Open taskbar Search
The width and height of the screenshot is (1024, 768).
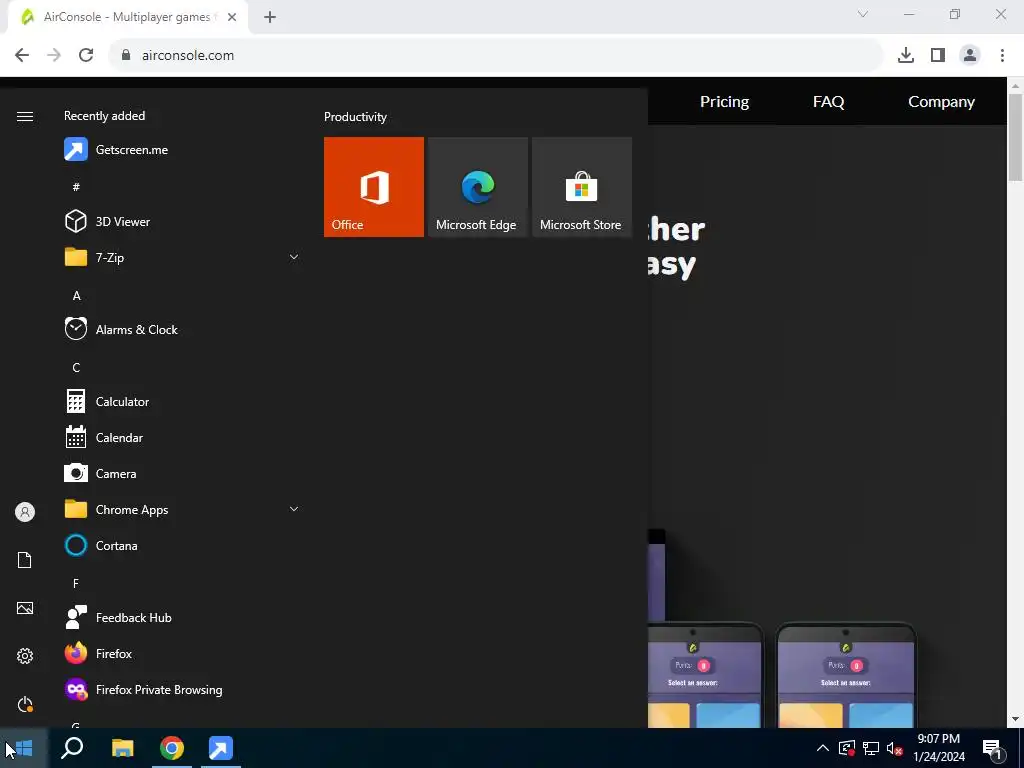(72, 748)
